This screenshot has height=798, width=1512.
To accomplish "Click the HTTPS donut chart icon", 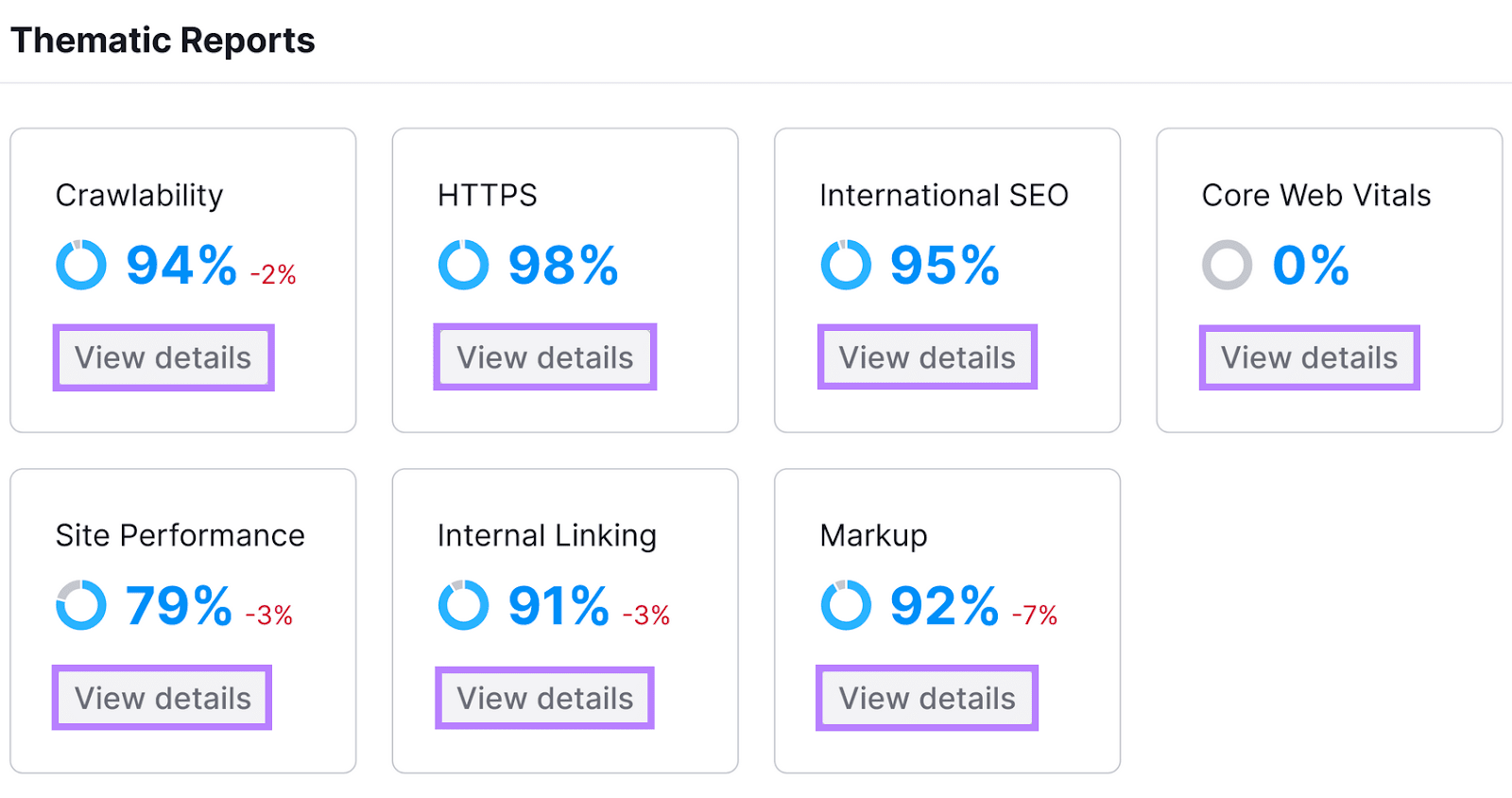I will pos(463,265).
